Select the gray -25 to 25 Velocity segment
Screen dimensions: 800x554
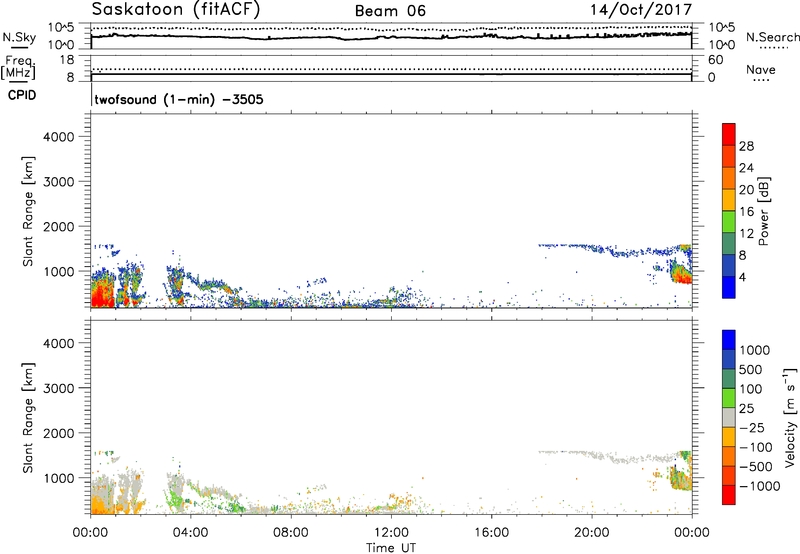click(x=729, y=417)
